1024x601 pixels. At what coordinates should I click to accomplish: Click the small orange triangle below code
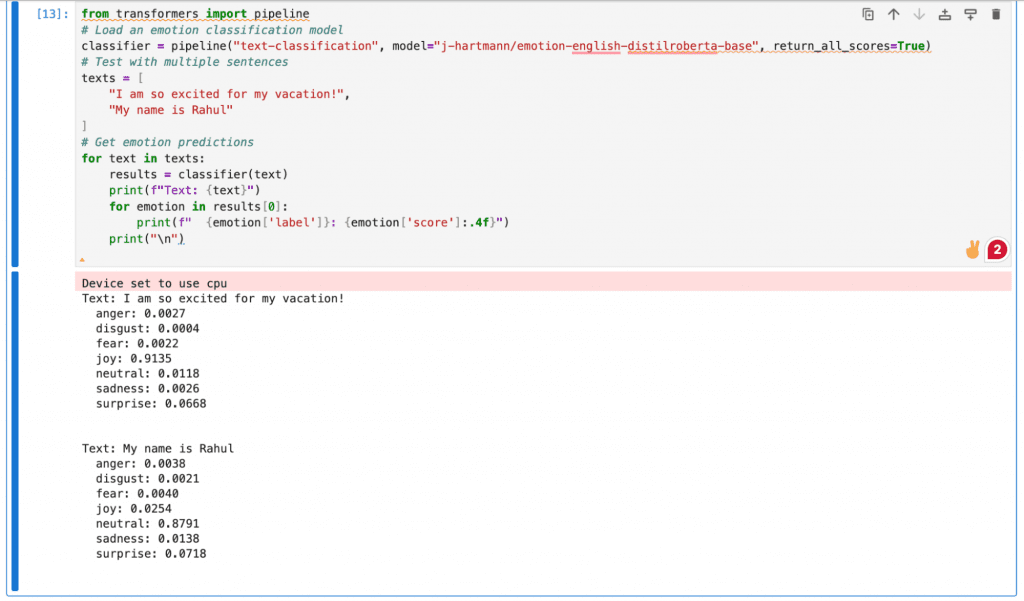[82, 260]
